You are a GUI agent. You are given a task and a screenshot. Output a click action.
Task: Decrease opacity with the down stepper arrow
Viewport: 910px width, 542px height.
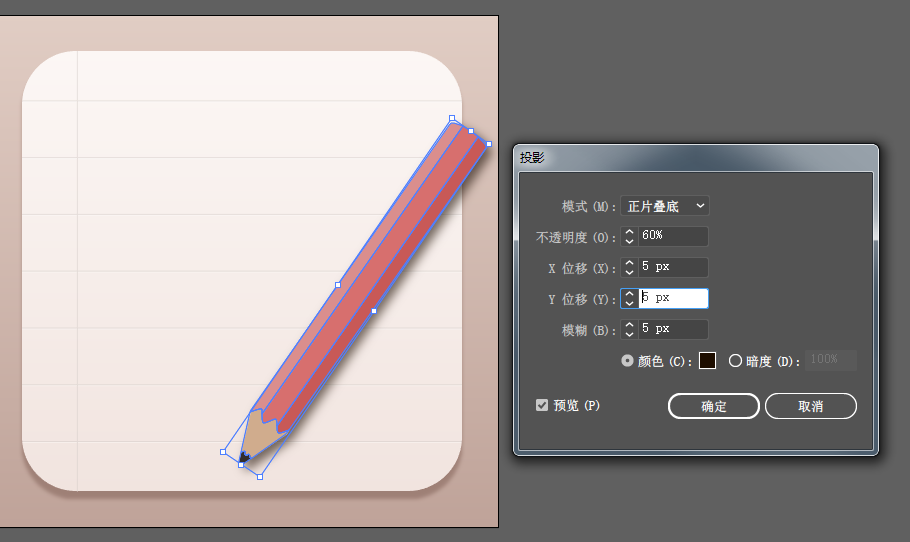point(630,241)
